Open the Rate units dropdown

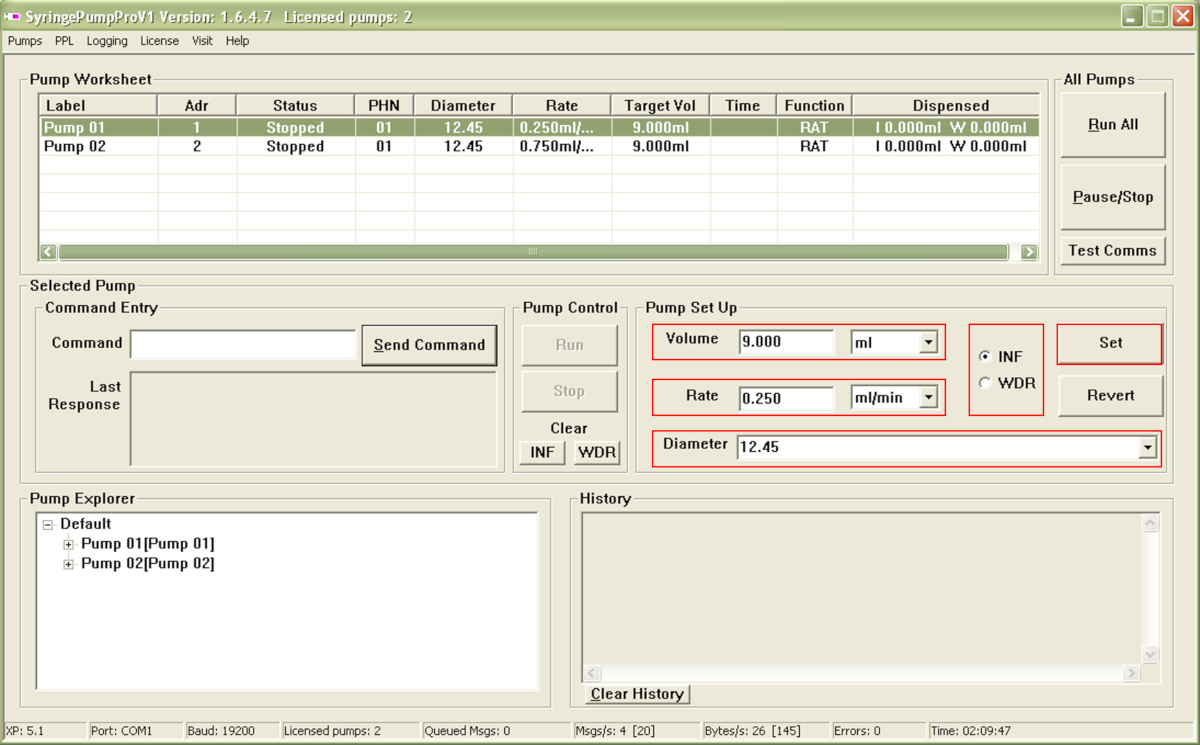pyautogui.click(x=928, y=398)
